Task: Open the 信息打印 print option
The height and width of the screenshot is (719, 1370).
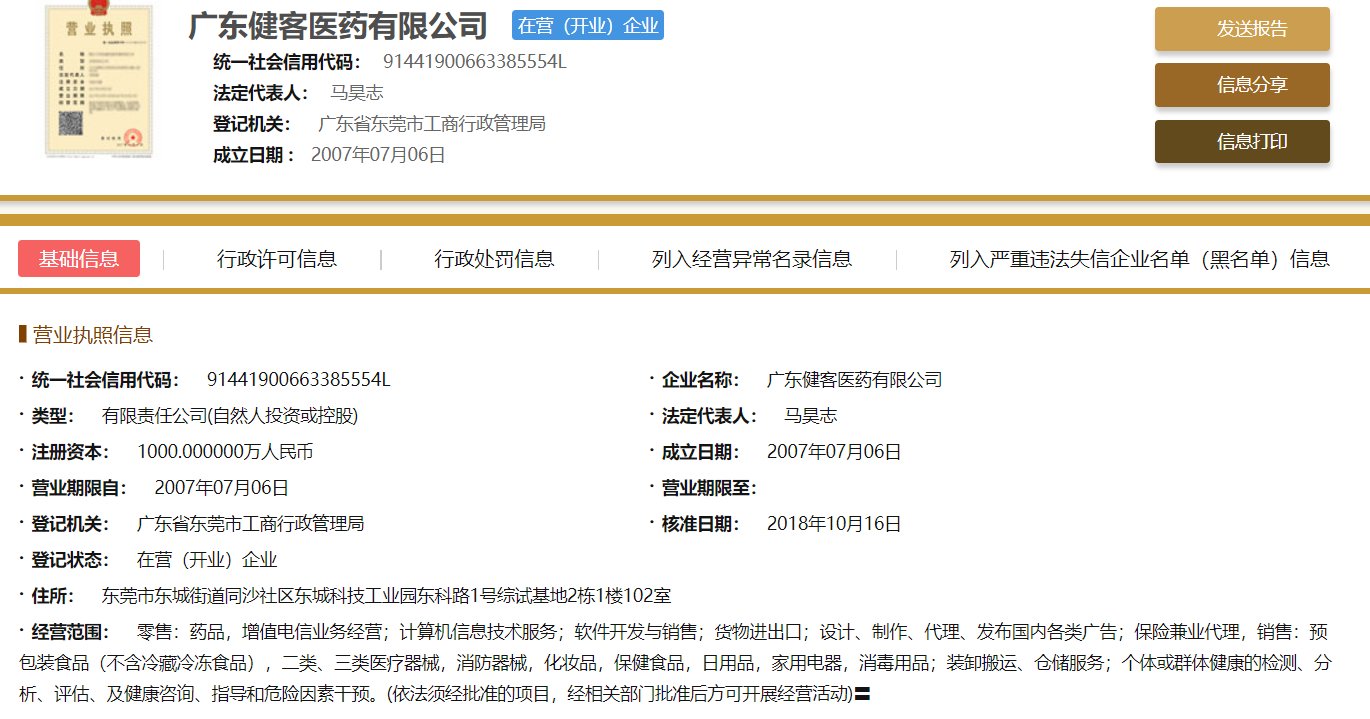Action: (x=1242, y=141)
